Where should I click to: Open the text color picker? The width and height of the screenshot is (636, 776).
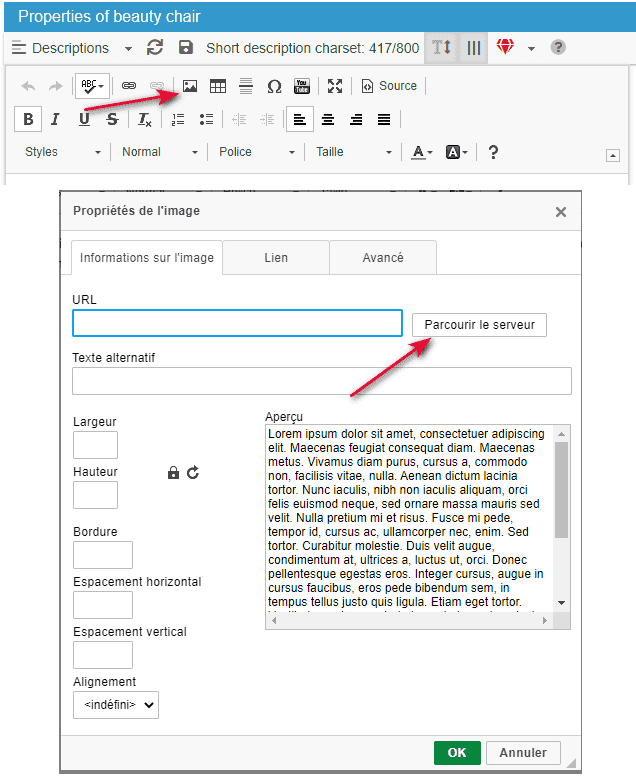(x=422, y=152)
